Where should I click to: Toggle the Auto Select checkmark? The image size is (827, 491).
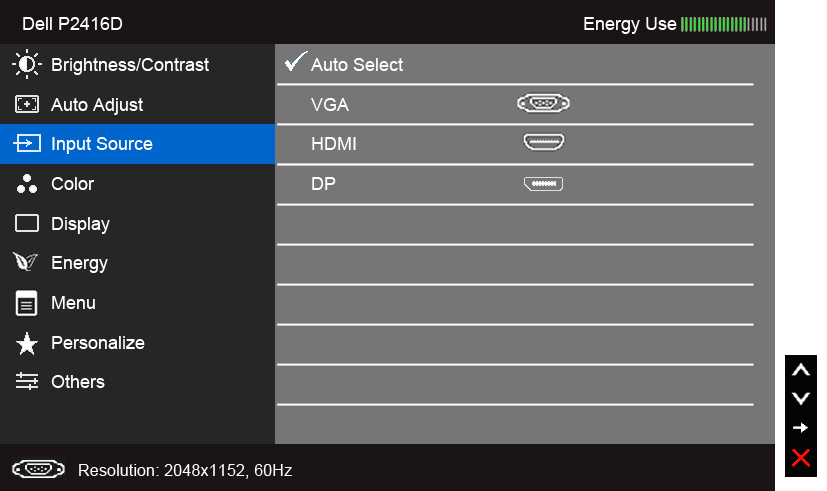click(x=295, y=61)
